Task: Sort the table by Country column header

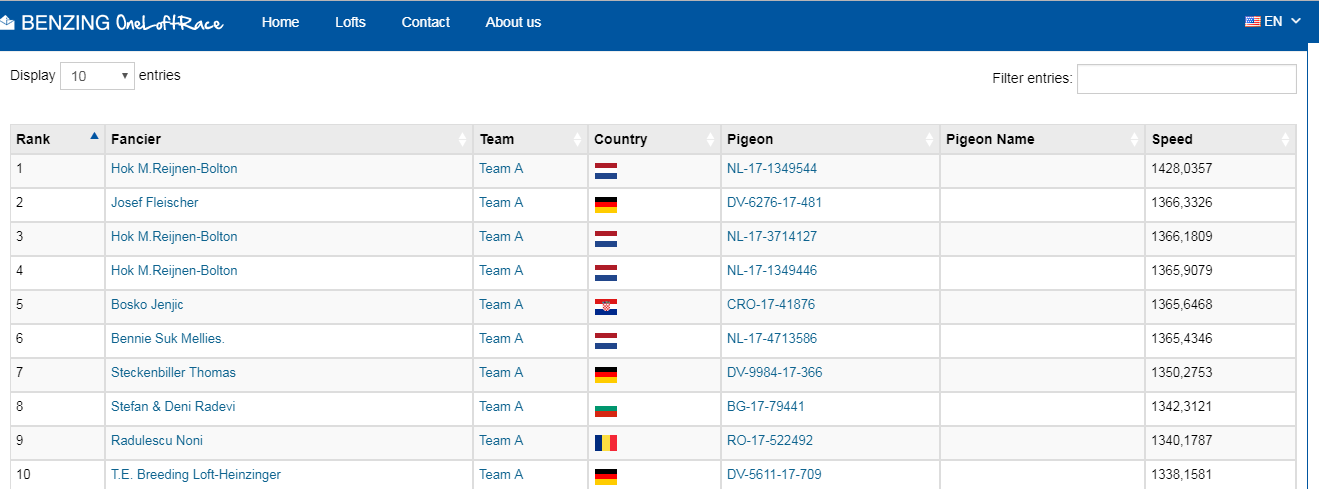Action: pos(654,139)
